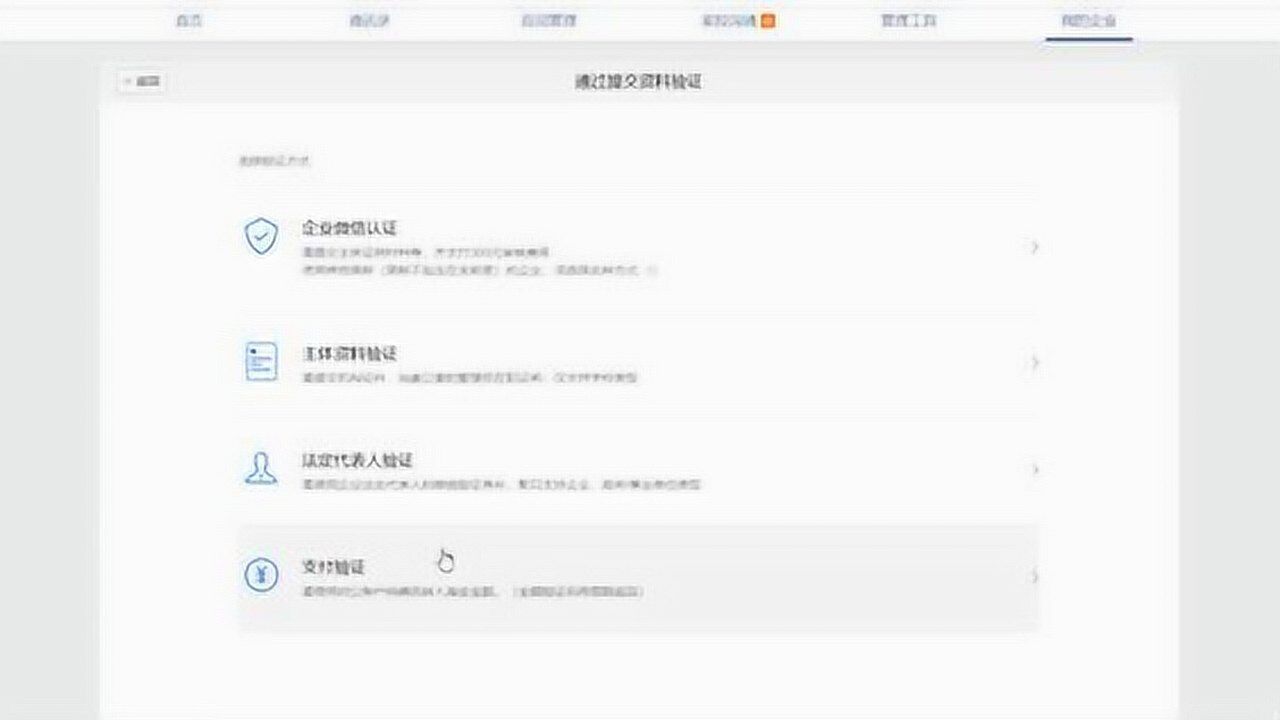
Task: Open the chevron arrow of 企业微信认证 row
Action: [1035, 247]
